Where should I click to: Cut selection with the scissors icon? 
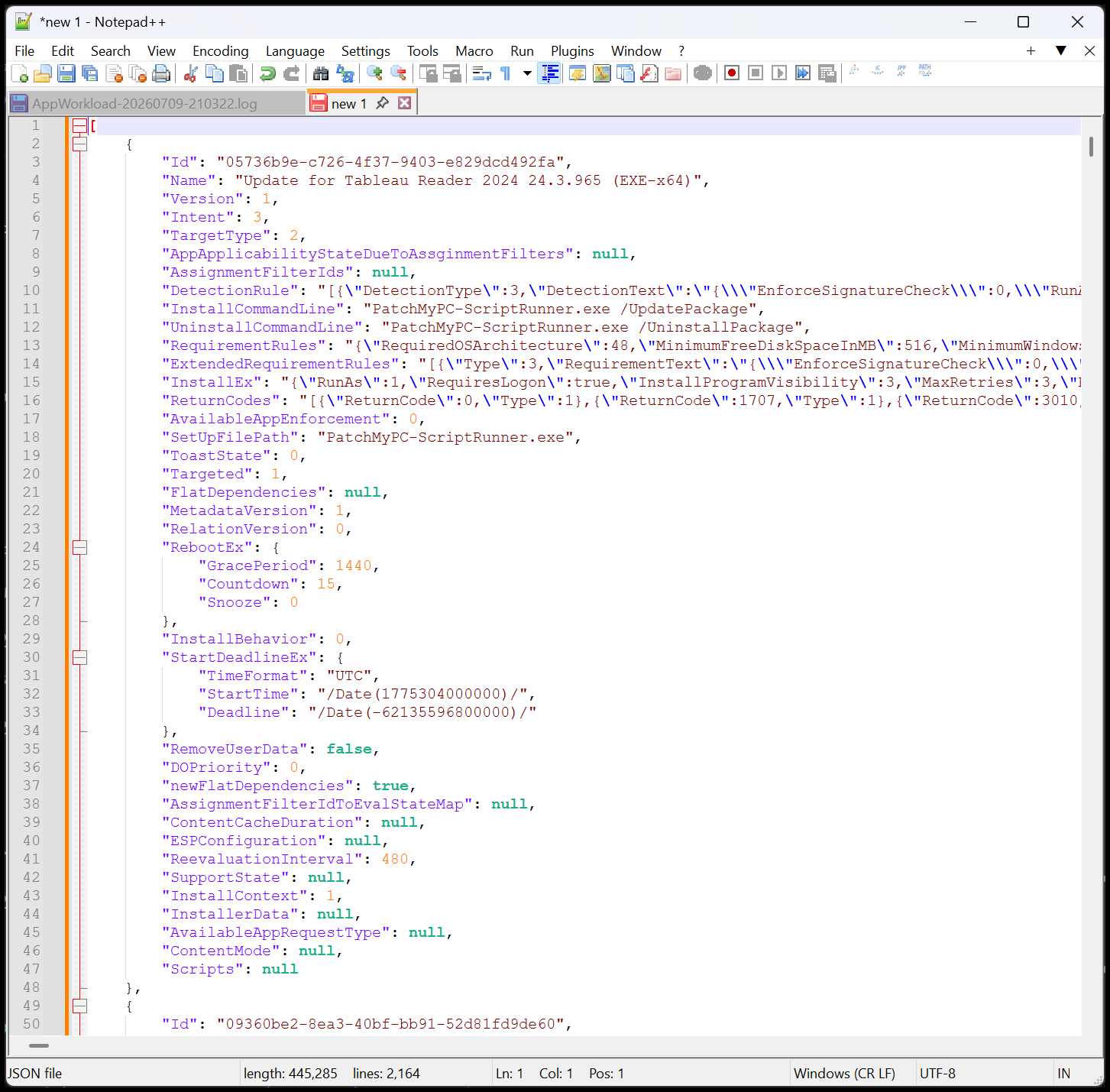[191, 73]
